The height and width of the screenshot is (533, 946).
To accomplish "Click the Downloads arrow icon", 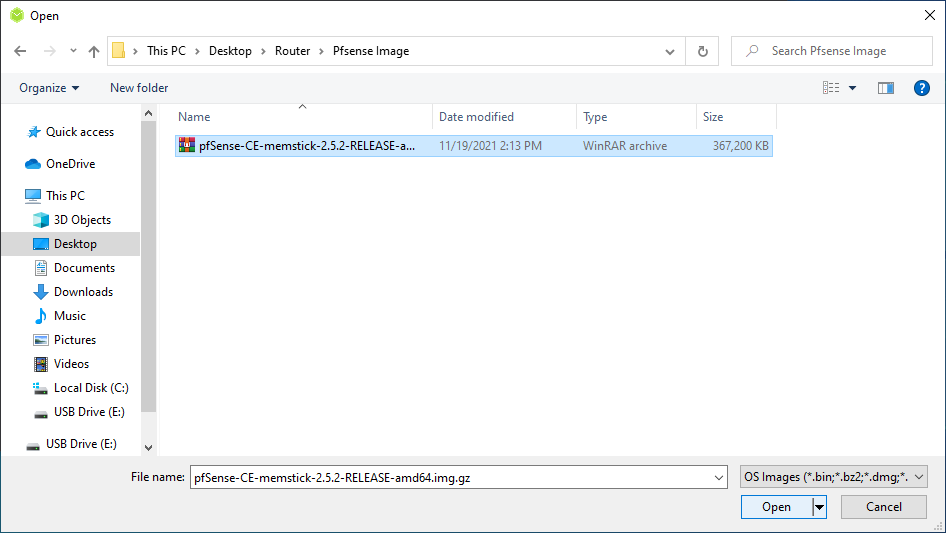I will 41,292.
